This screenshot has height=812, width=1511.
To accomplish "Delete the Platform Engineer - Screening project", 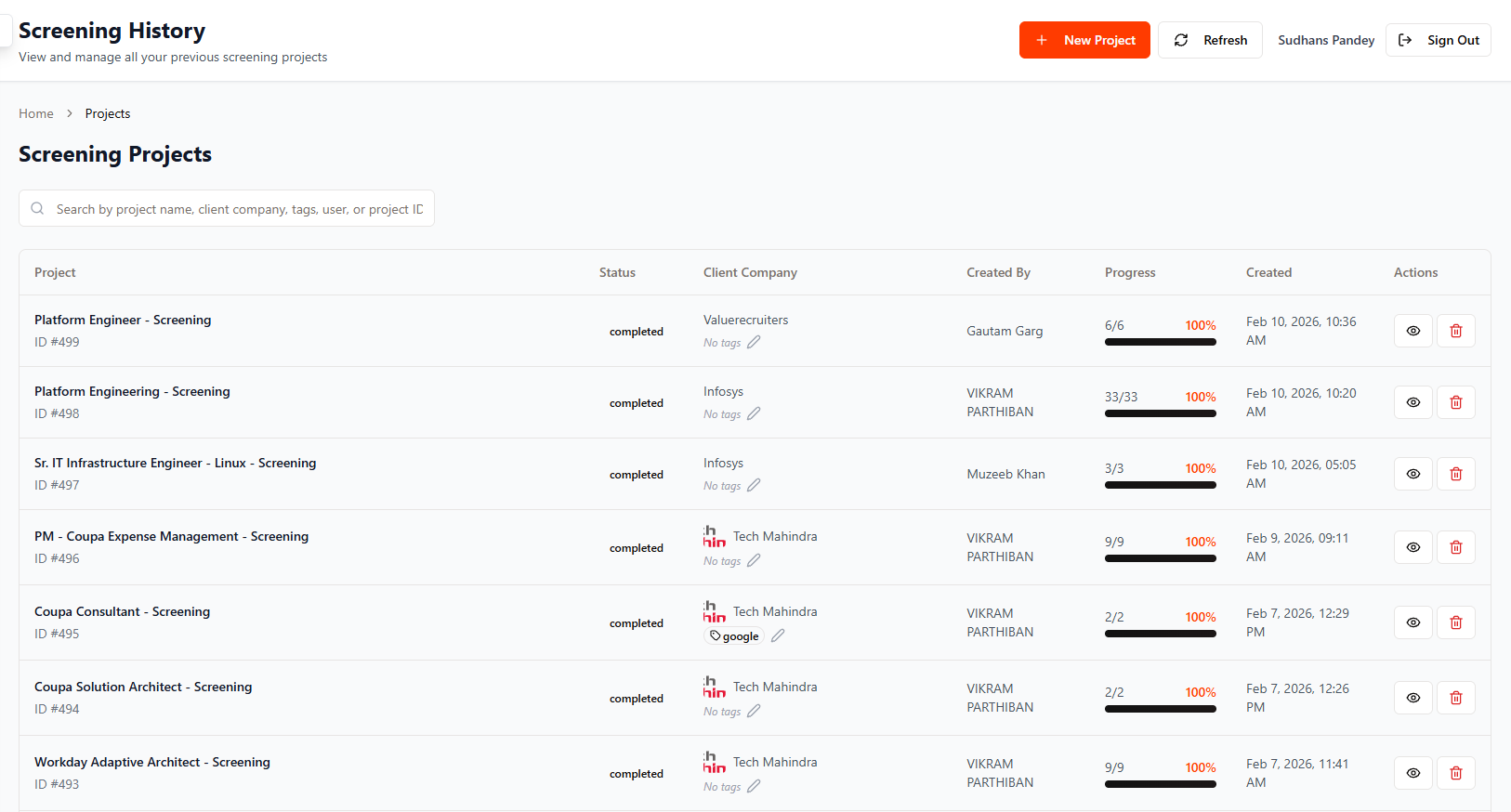I will [1455, 331].
